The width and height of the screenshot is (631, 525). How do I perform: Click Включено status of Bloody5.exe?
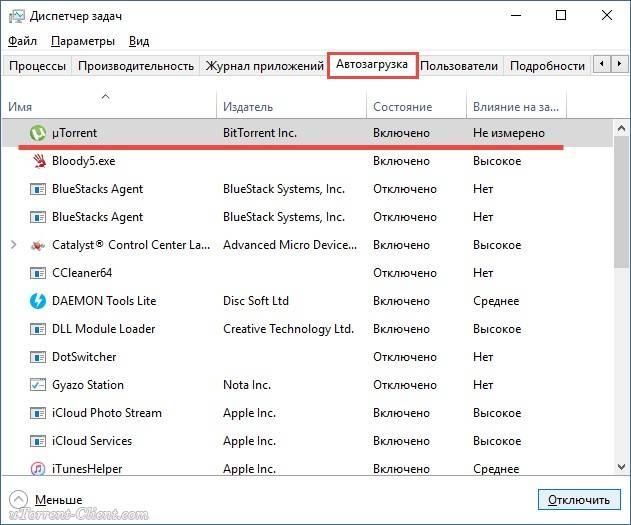coord(401,161)
